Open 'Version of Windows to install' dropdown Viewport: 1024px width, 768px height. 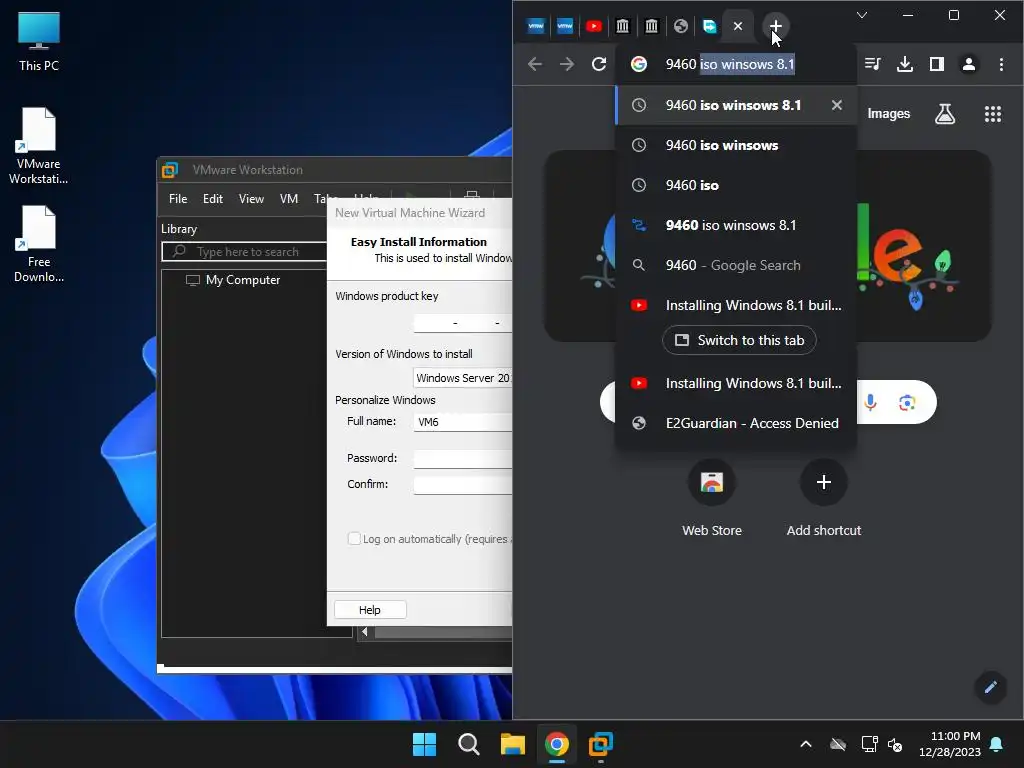[462, 378]
